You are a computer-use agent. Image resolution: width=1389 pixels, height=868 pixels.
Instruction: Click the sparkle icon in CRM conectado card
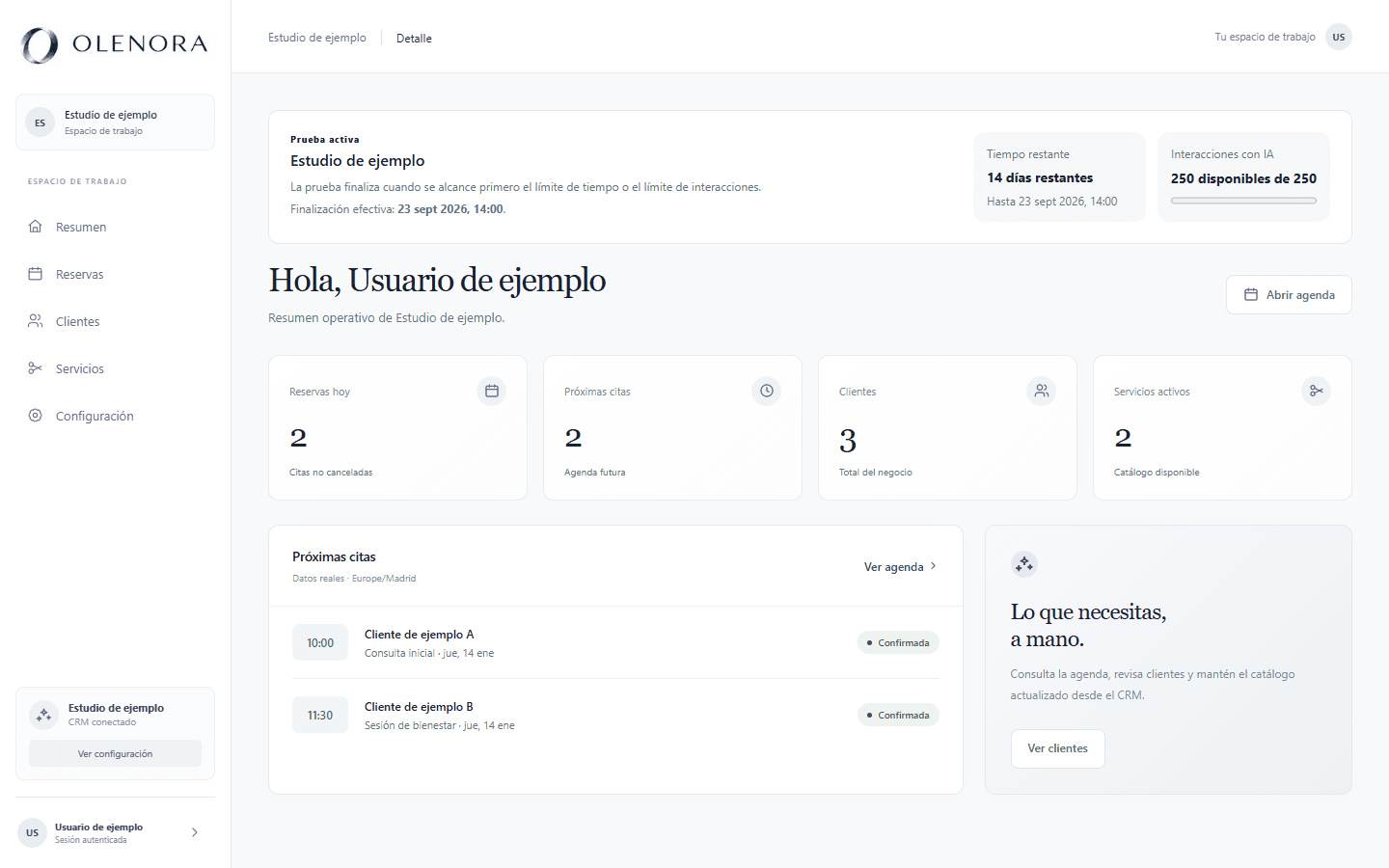[43, 715]
